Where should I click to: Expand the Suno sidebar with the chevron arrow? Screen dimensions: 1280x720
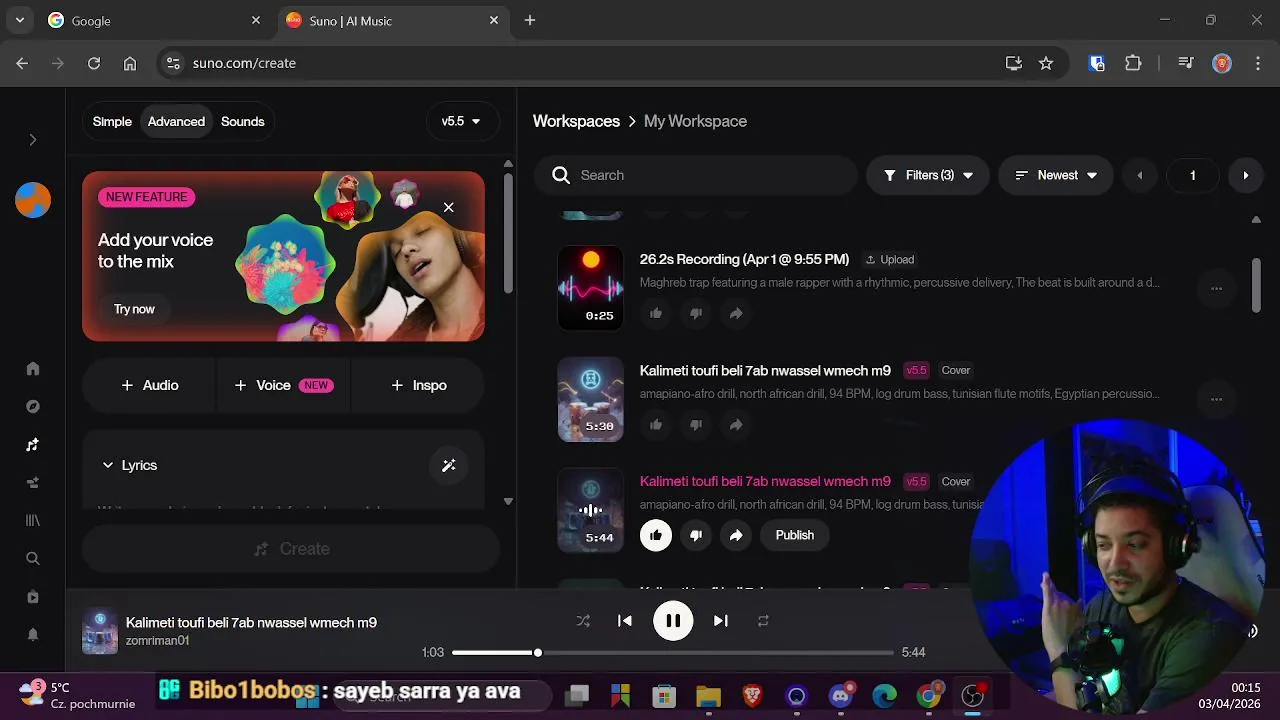[x=32, y=140]
